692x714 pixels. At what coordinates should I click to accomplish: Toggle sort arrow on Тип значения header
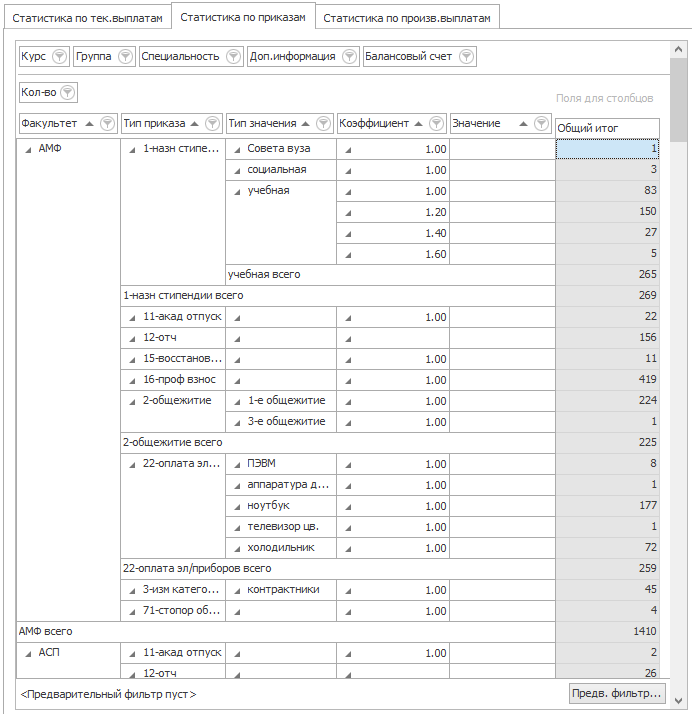(x=305, y=124)
